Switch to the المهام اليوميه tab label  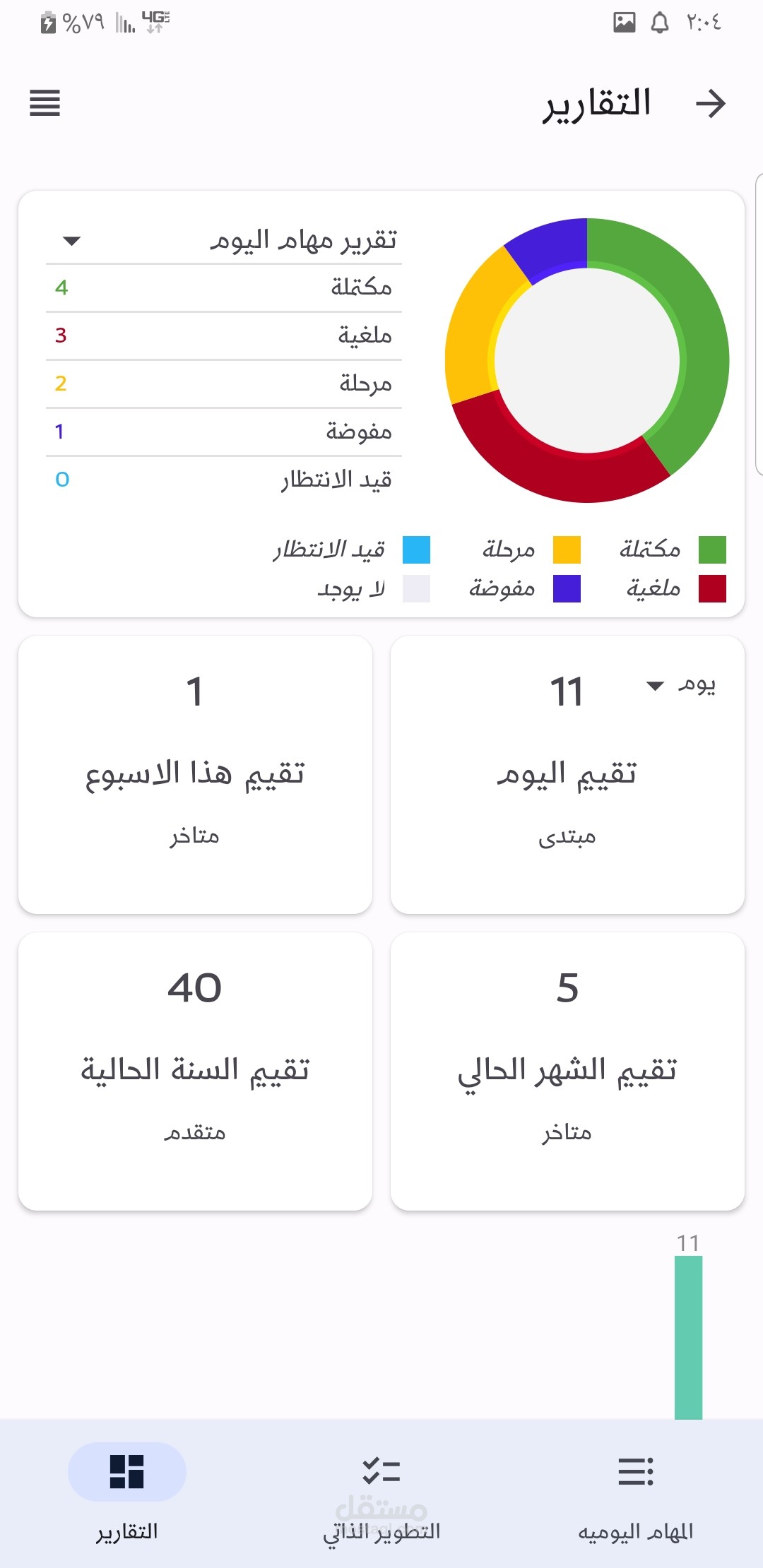point(636,1531)
